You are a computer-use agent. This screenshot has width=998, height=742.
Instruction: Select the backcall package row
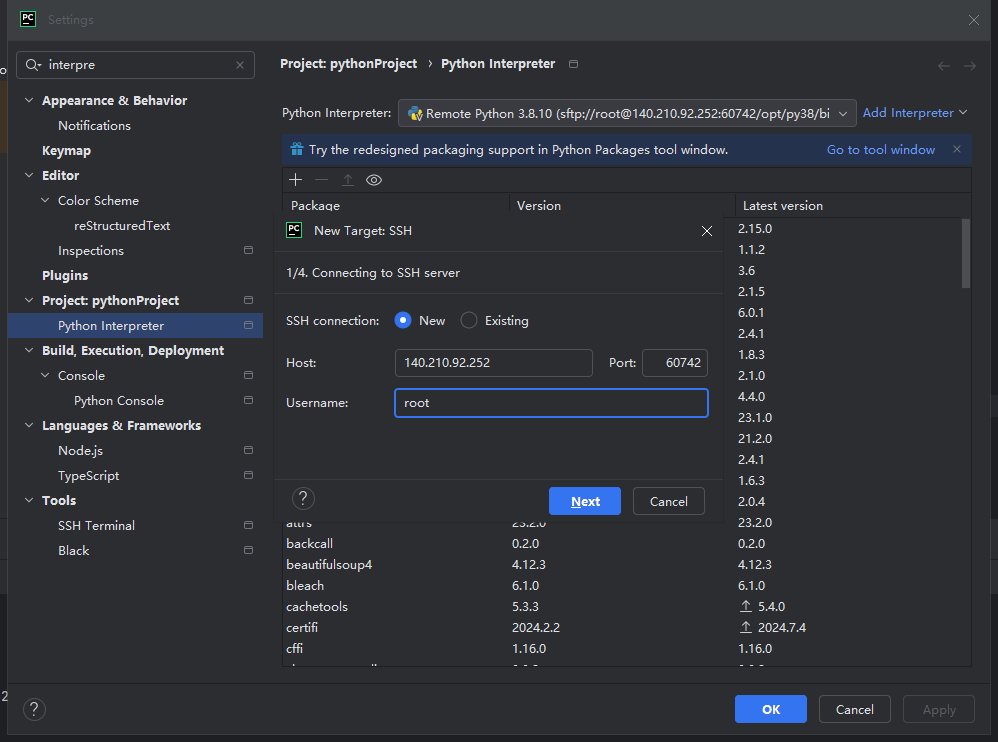[626, 543]
